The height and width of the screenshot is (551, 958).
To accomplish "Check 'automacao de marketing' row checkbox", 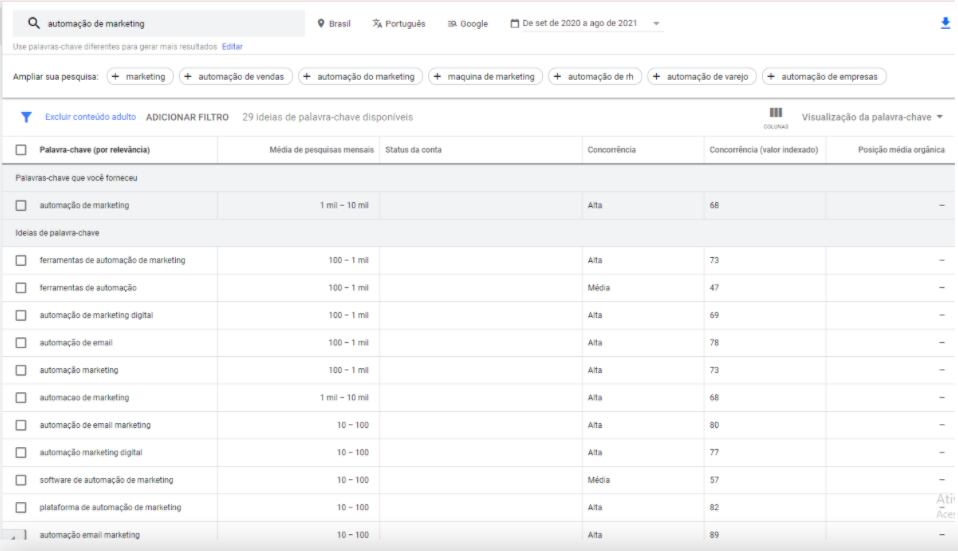I will pos(21,398).
